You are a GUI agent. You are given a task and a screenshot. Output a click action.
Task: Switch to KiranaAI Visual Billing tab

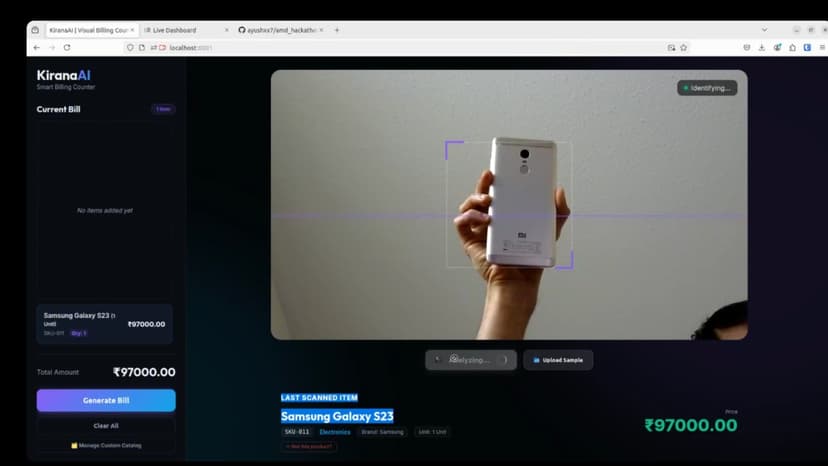point(92,30)
